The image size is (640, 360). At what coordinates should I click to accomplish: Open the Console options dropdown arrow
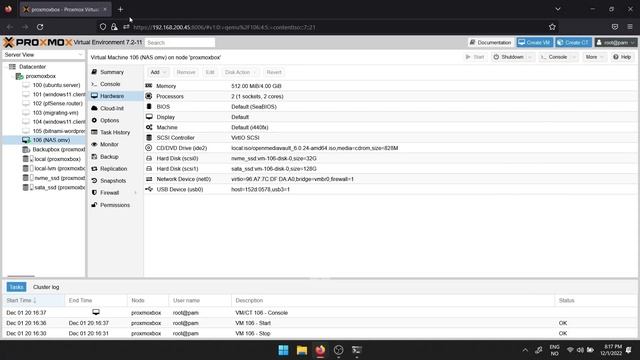click(x=574, y=57)
